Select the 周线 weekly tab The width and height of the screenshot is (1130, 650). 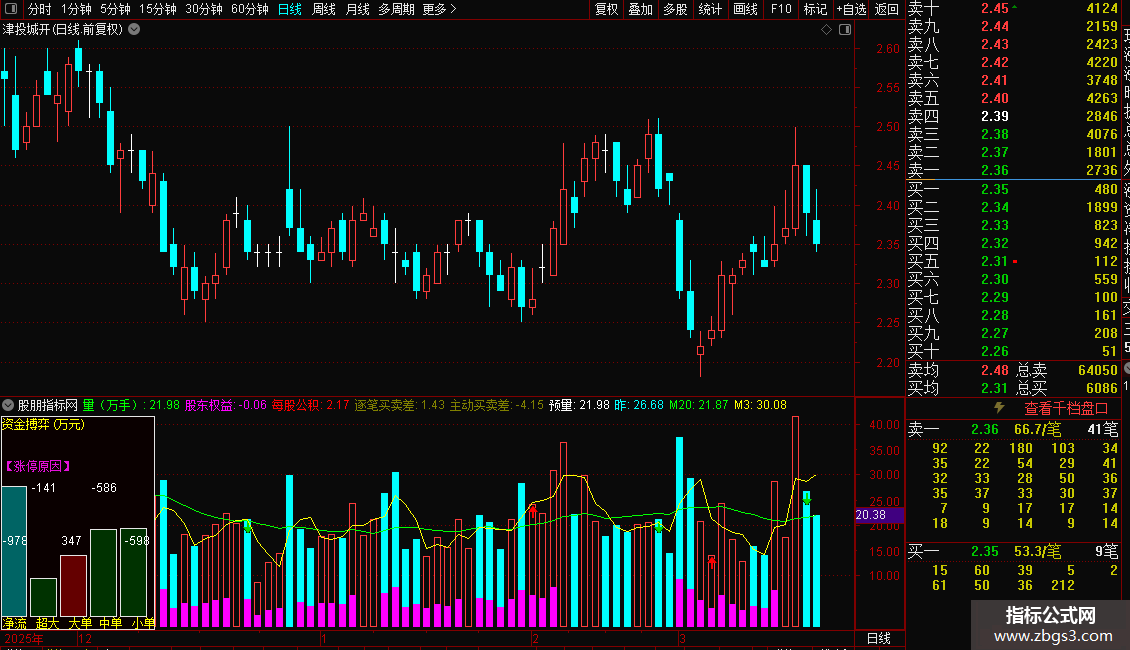pos(324,9)
